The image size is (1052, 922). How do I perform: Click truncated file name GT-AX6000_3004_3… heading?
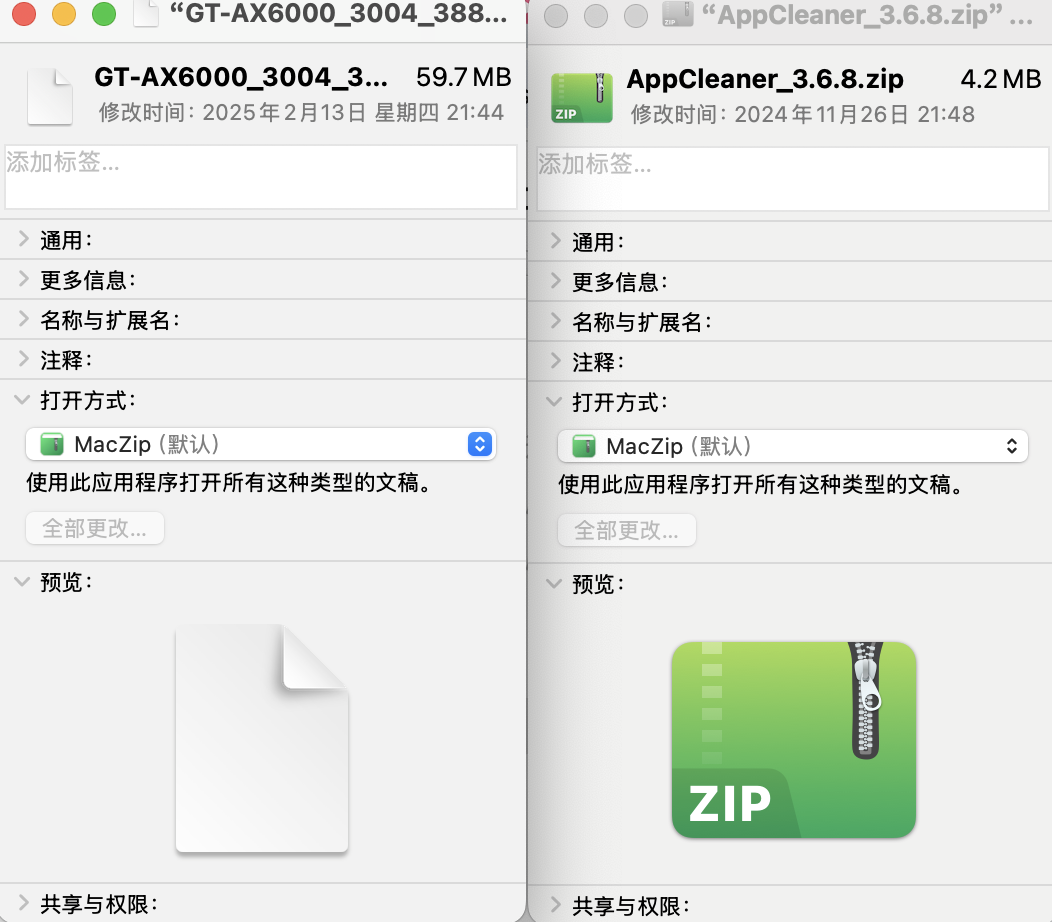tap(241, 77)
